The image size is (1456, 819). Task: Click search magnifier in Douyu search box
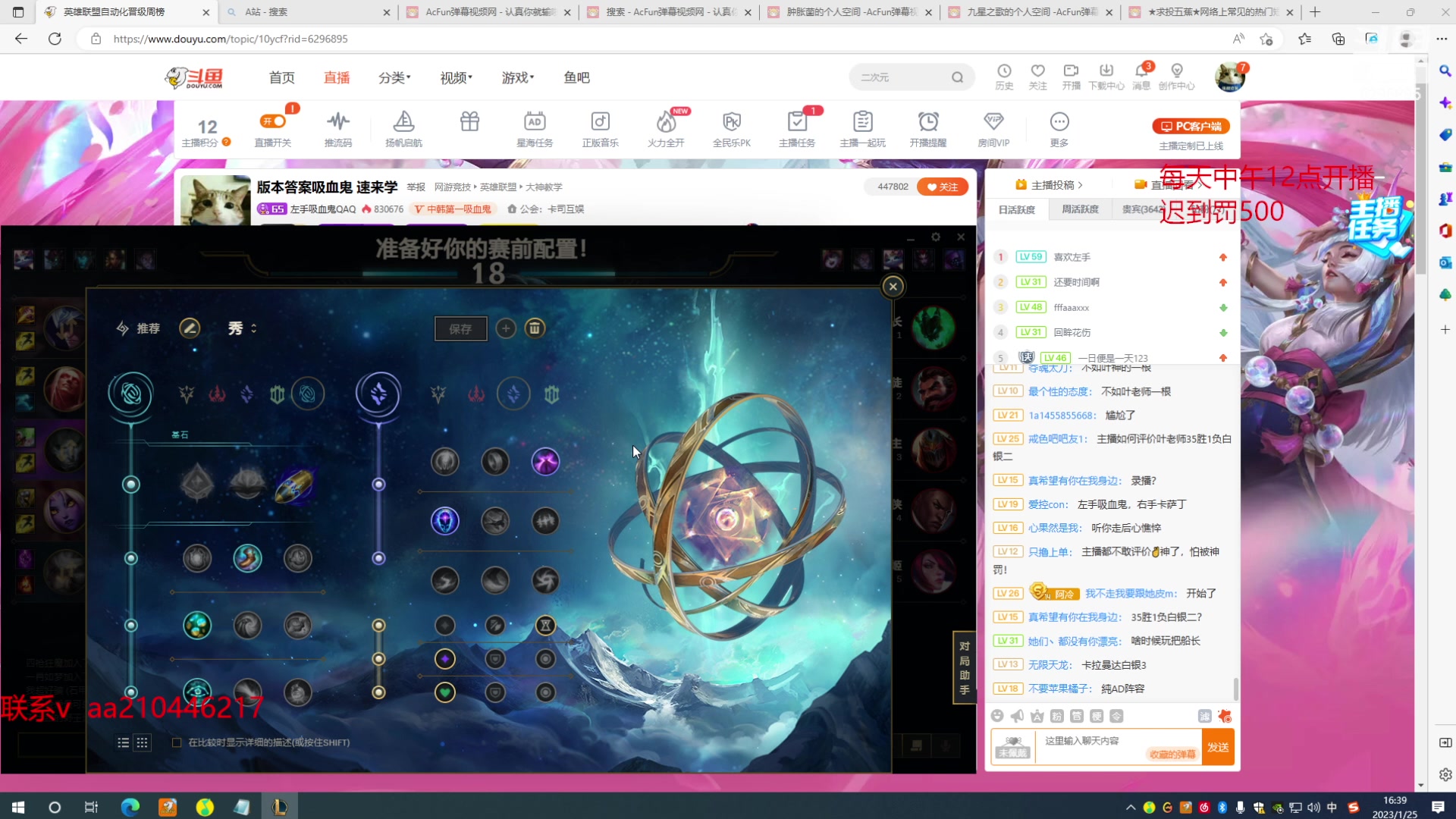(957, 77)
